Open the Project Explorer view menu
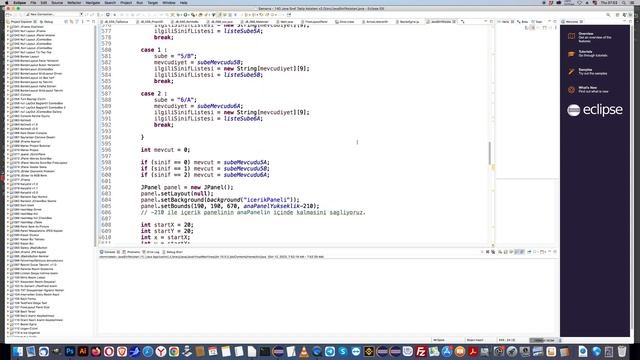This screenshot has width=640, height=360. 82,22
